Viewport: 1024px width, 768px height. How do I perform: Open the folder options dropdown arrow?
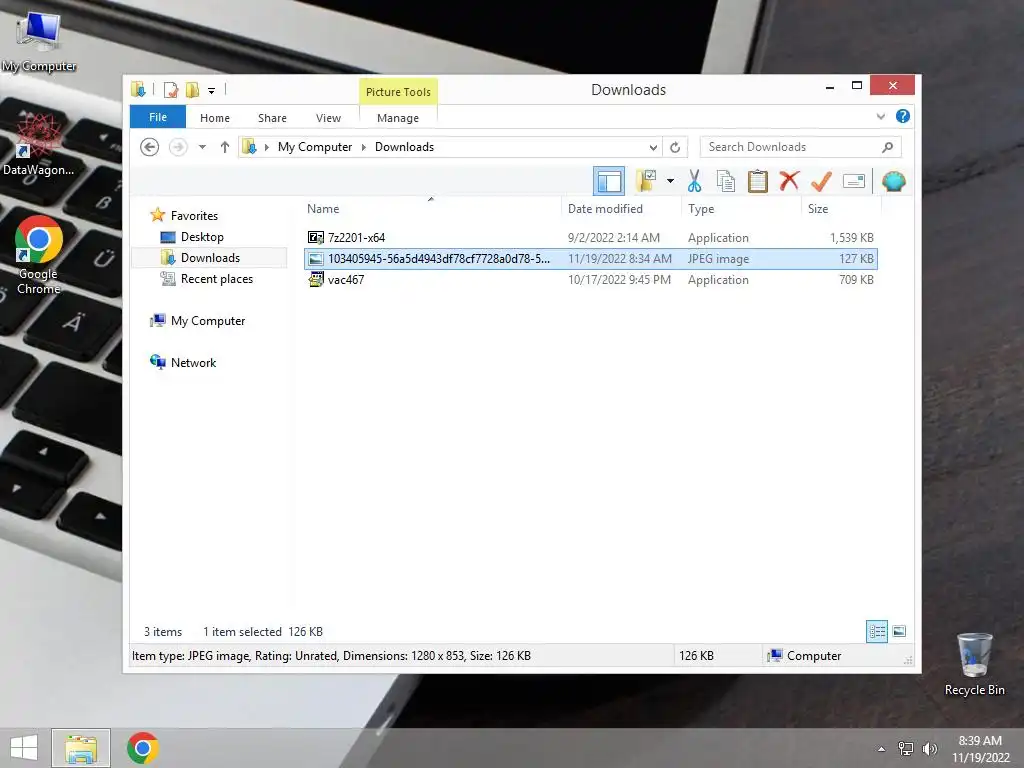(x=670, y=181)
